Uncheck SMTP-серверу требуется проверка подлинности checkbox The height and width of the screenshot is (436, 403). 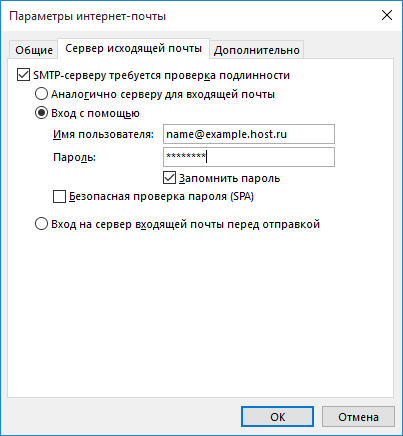point(23,75)
